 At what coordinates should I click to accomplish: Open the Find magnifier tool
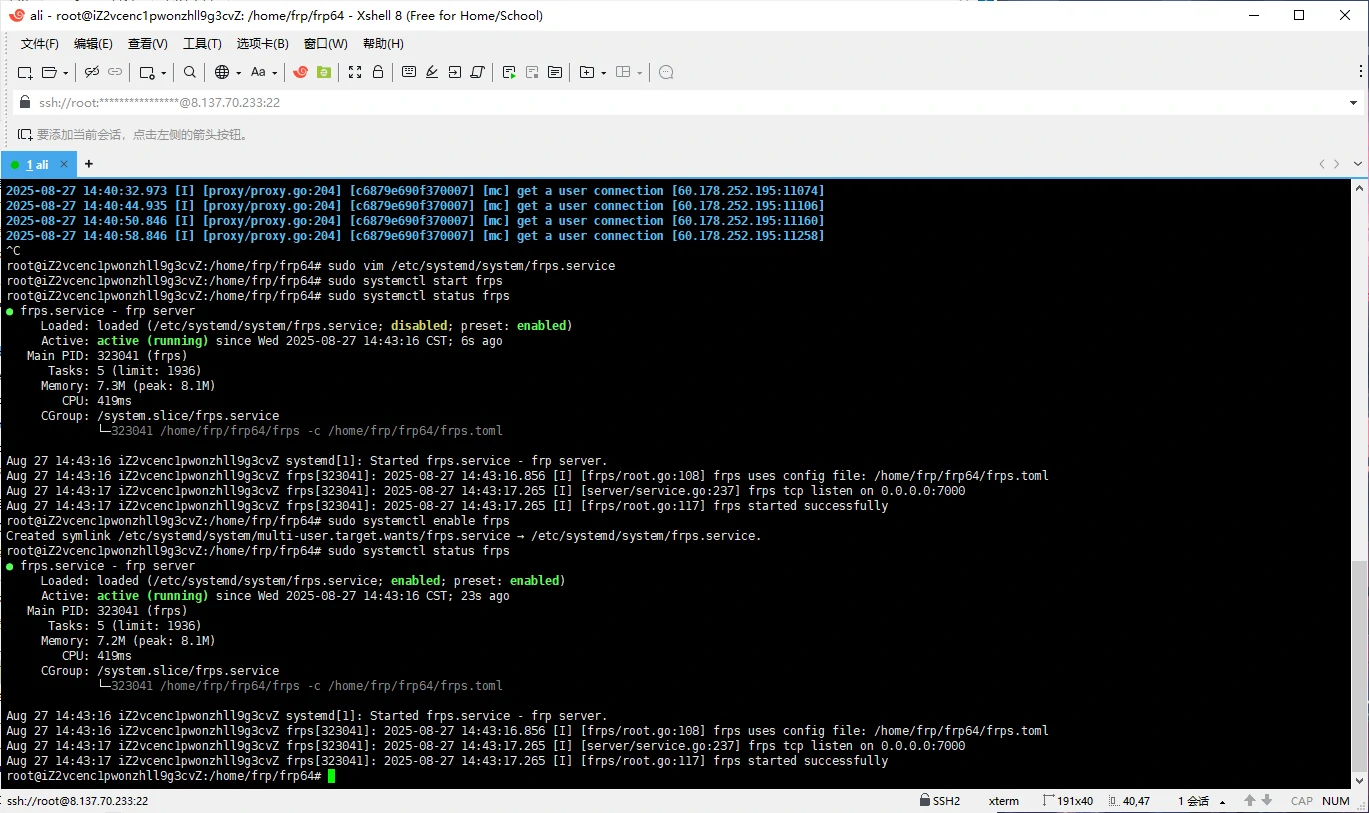[189, 72]
